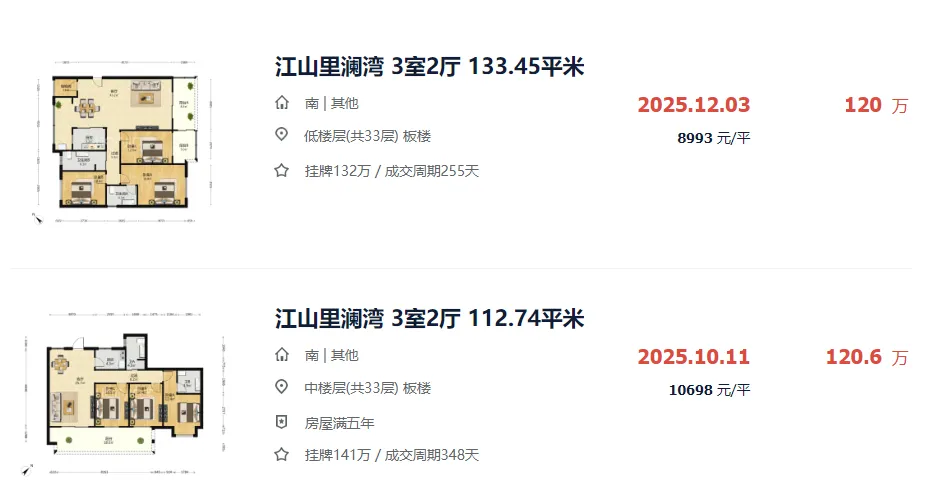This screenshot has width=934, height=504.
Task: Click compass icon under first floor plan
Action: (x=38, y=216)
